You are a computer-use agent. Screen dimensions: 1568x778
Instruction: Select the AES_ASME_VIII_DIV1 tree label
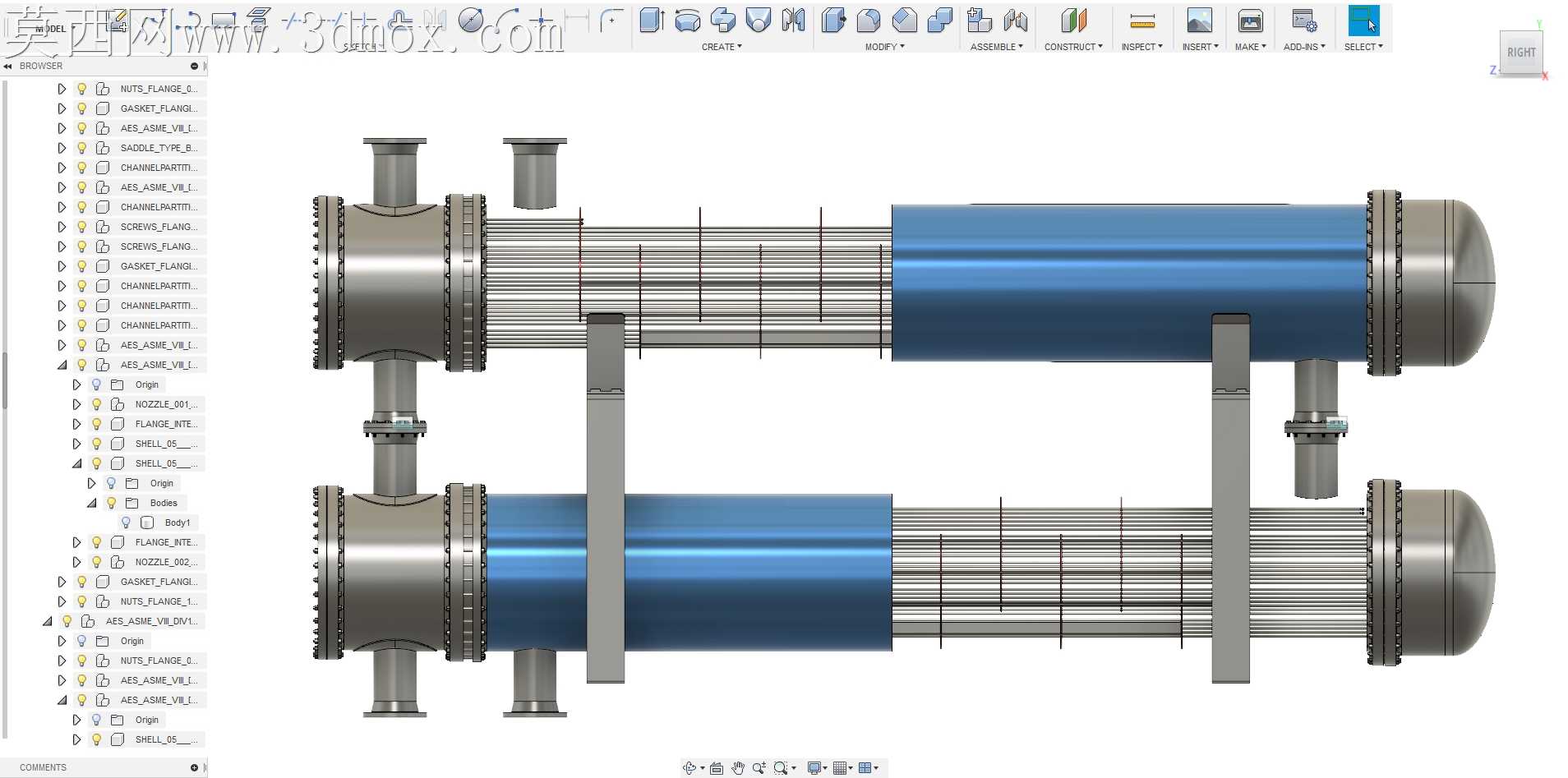pyautogui.click(x=151, y=621)
